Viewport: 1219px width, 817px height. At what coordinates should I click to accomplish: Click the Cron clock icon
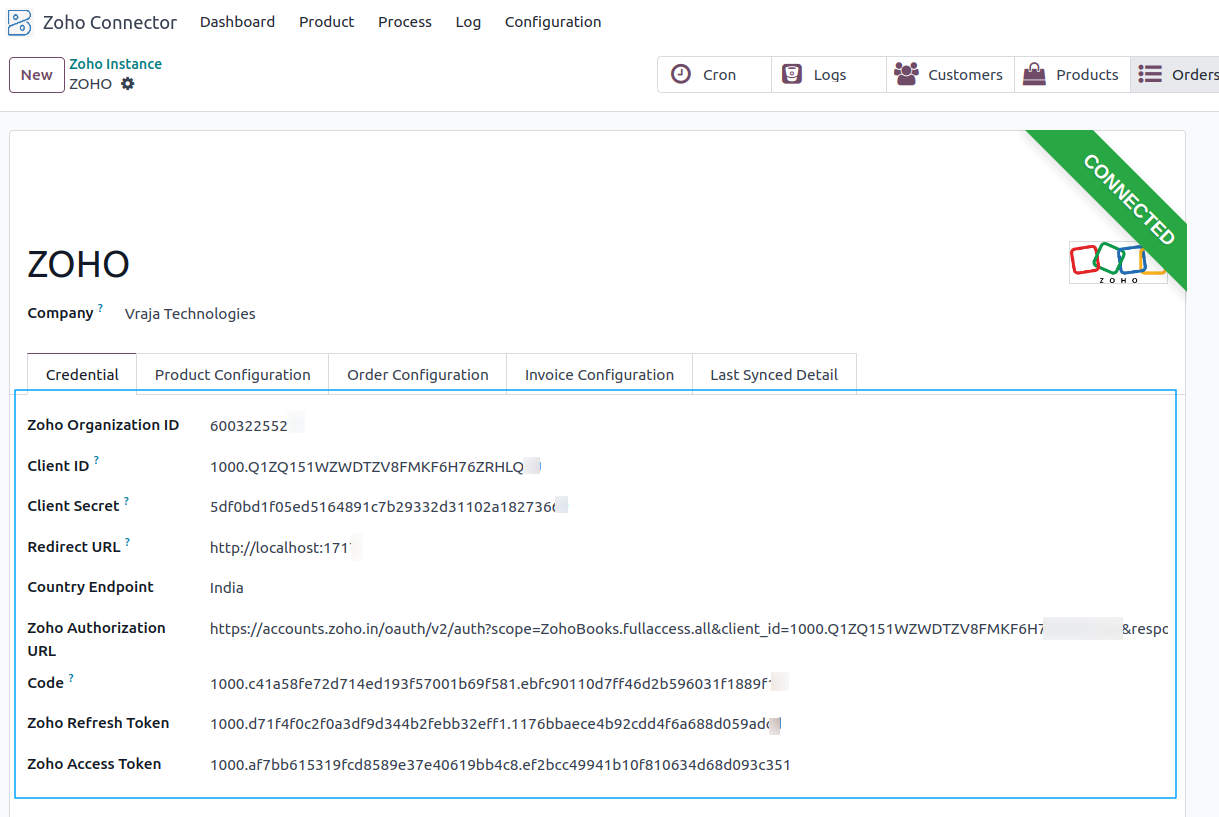681,74
